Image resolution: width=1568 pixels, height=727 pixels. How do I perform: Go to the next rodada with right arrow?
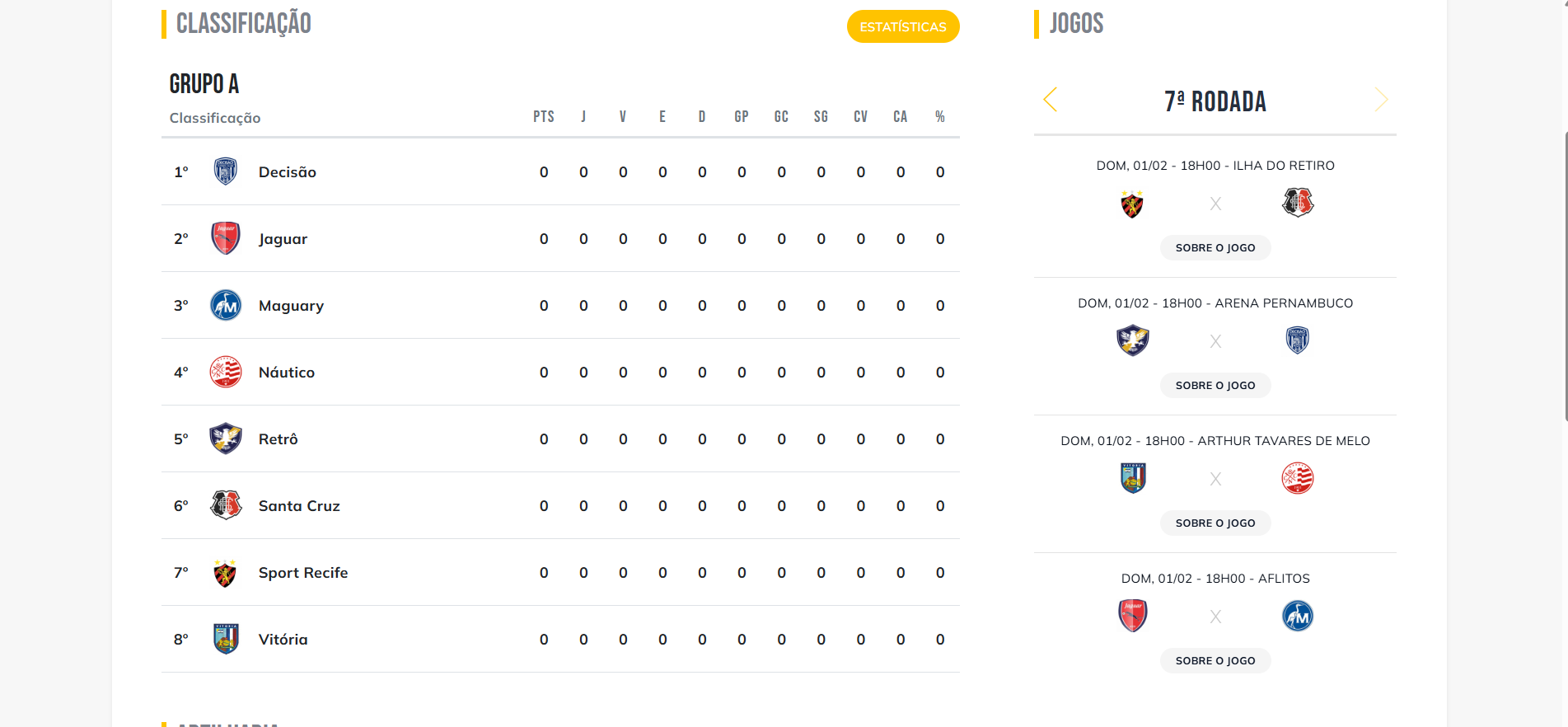pyautogui.click(x=1381, y=100)
